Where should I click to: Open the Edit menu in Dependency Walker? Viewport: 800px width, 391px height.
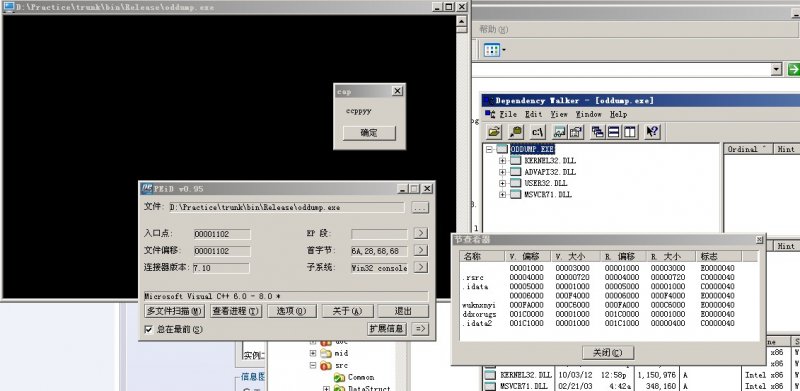[x=533, y=114]
